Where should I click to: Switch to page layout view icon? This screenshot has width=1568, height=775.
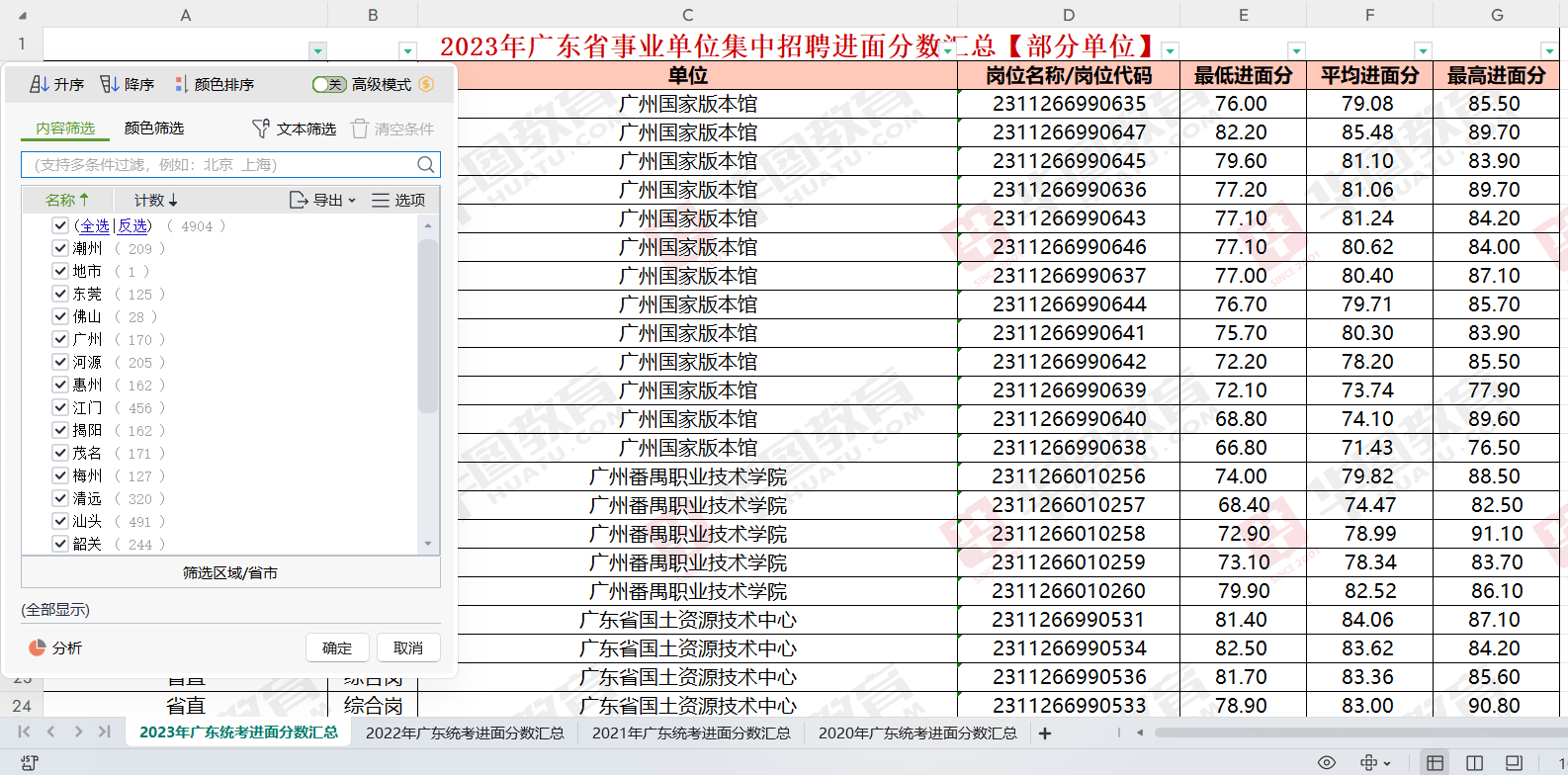(1474, 762)
